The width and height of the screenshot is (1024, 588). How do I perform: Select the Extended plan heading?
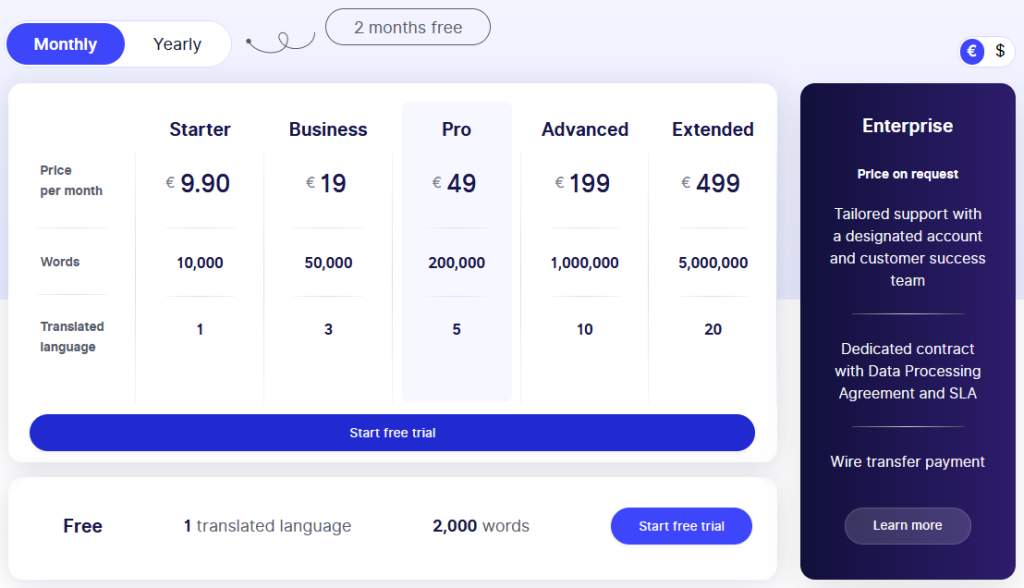pyautogui.click(x=713, y=129)
